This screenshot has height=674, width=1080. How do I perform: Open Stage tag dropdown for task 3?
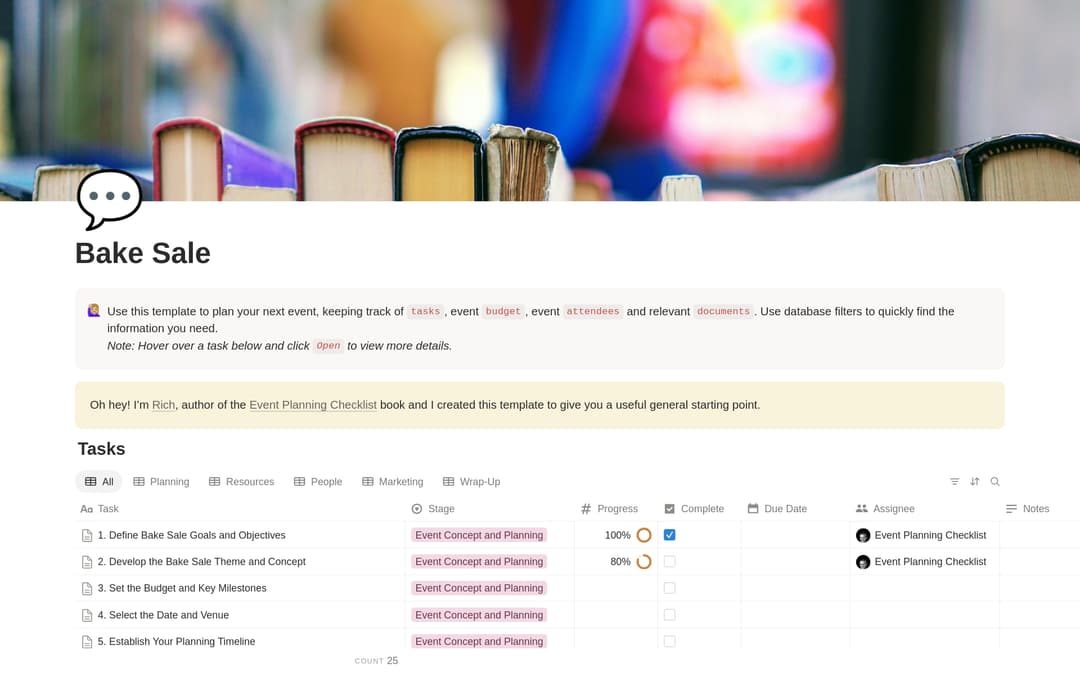pyautogui.click(x=479, y=588)
